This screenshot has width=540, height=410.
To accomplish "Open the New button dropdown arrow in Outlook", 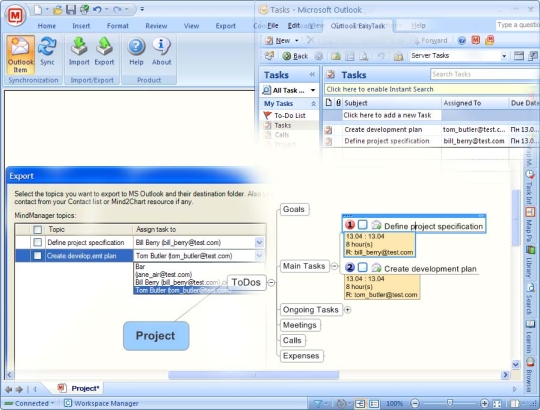I will point(297,41).
